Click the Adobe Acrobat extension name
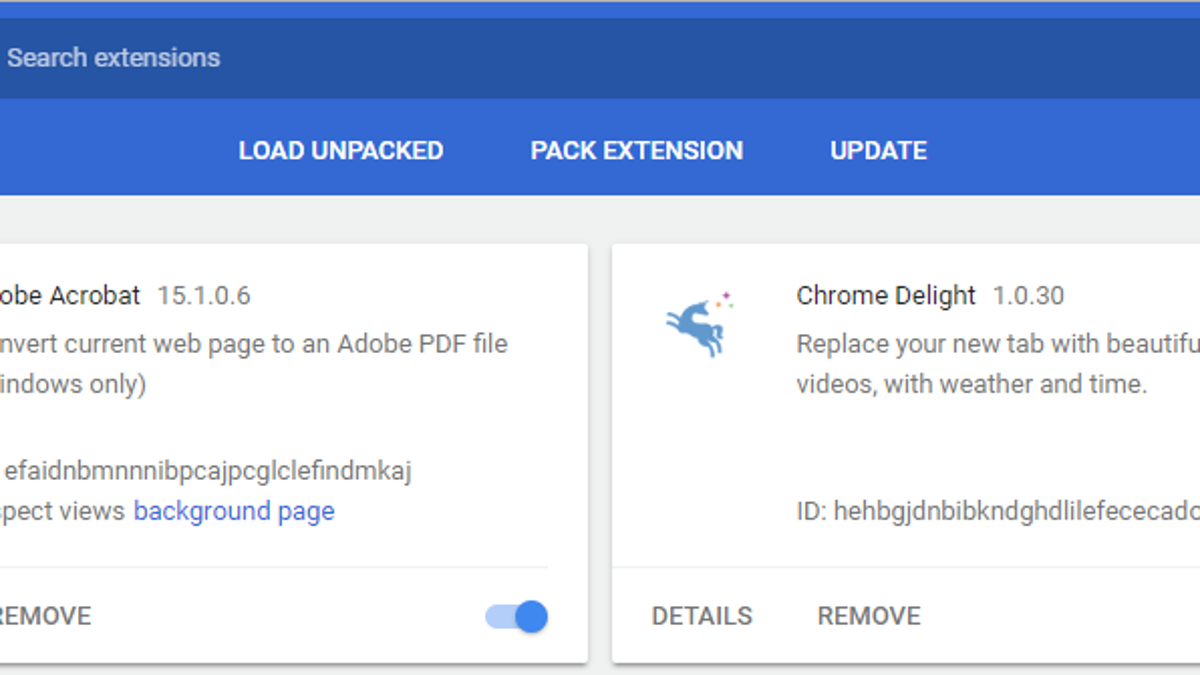 click(x=70, y=296)
